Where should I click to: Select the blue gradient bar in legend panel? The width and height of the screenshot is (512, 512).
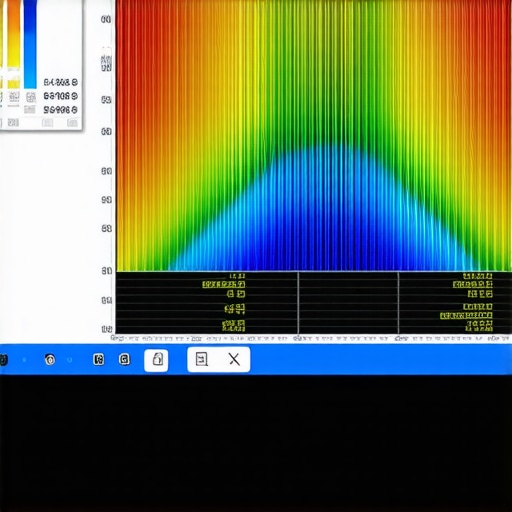[x=30, y=44]
